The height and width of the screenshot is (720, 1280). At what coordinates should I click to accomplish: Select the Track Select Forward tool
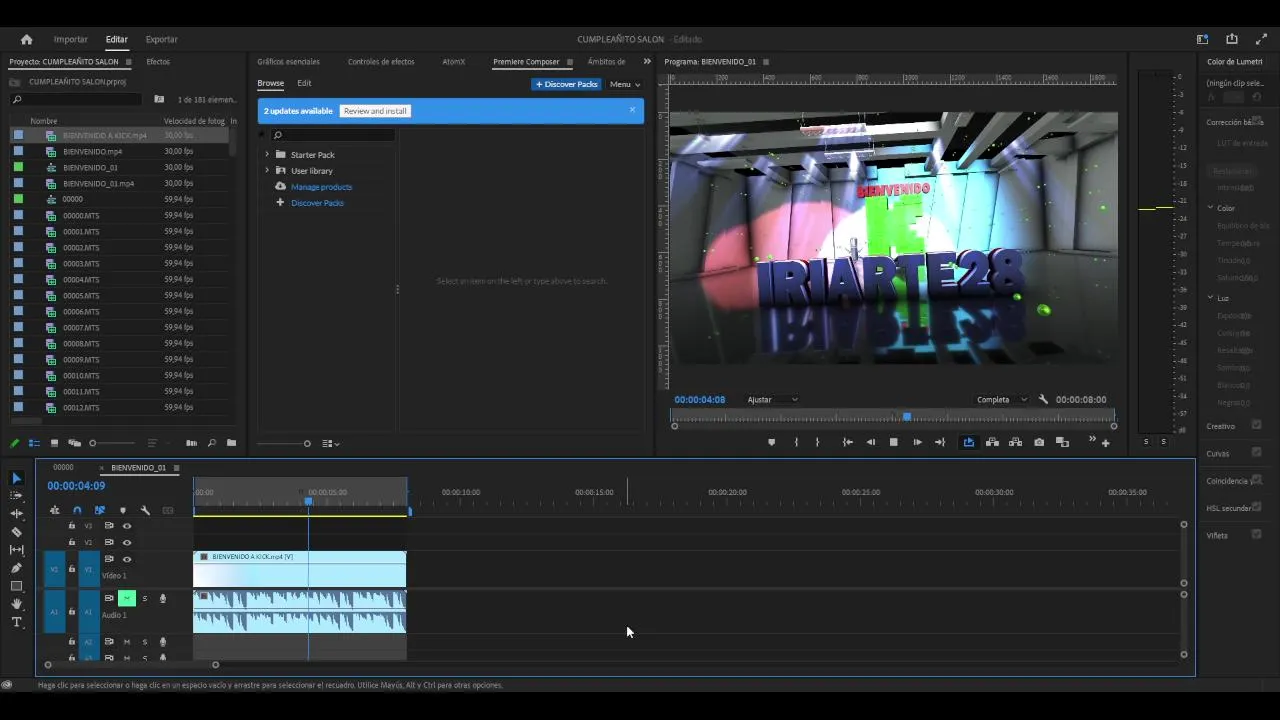pos(16,496)
